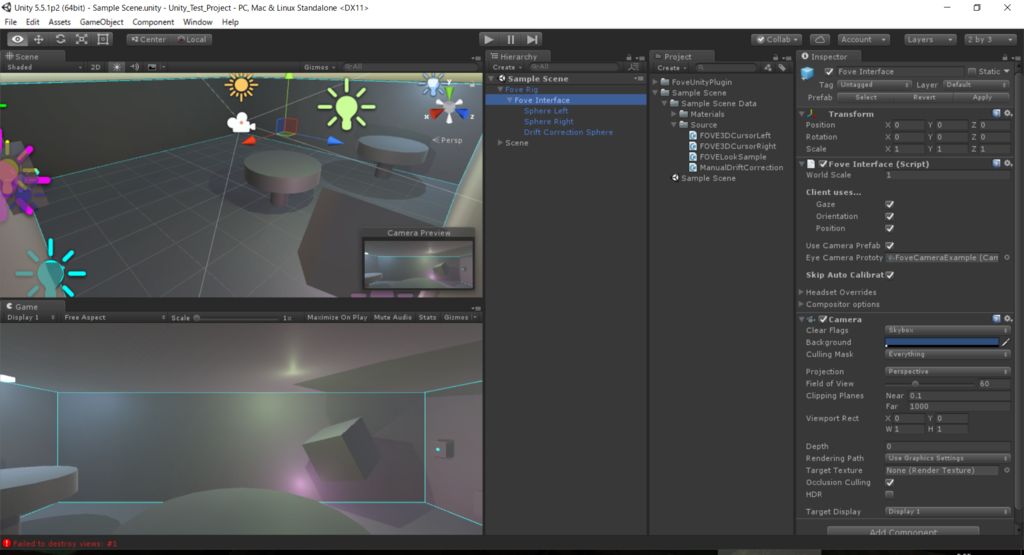
Task: Click the red error icon in status bar
Action: (x=7, y=543)
